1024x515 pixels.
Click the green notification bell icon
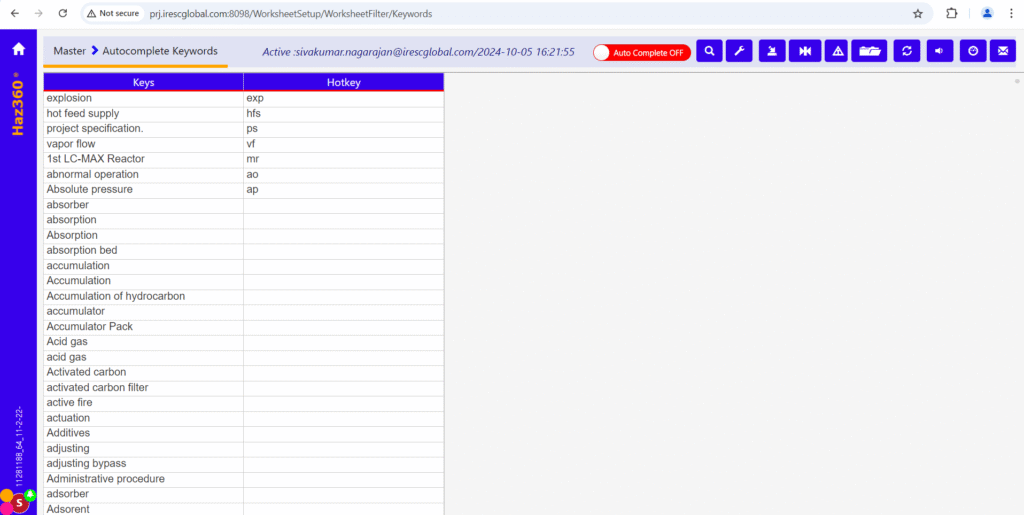(x=30, y=495)
